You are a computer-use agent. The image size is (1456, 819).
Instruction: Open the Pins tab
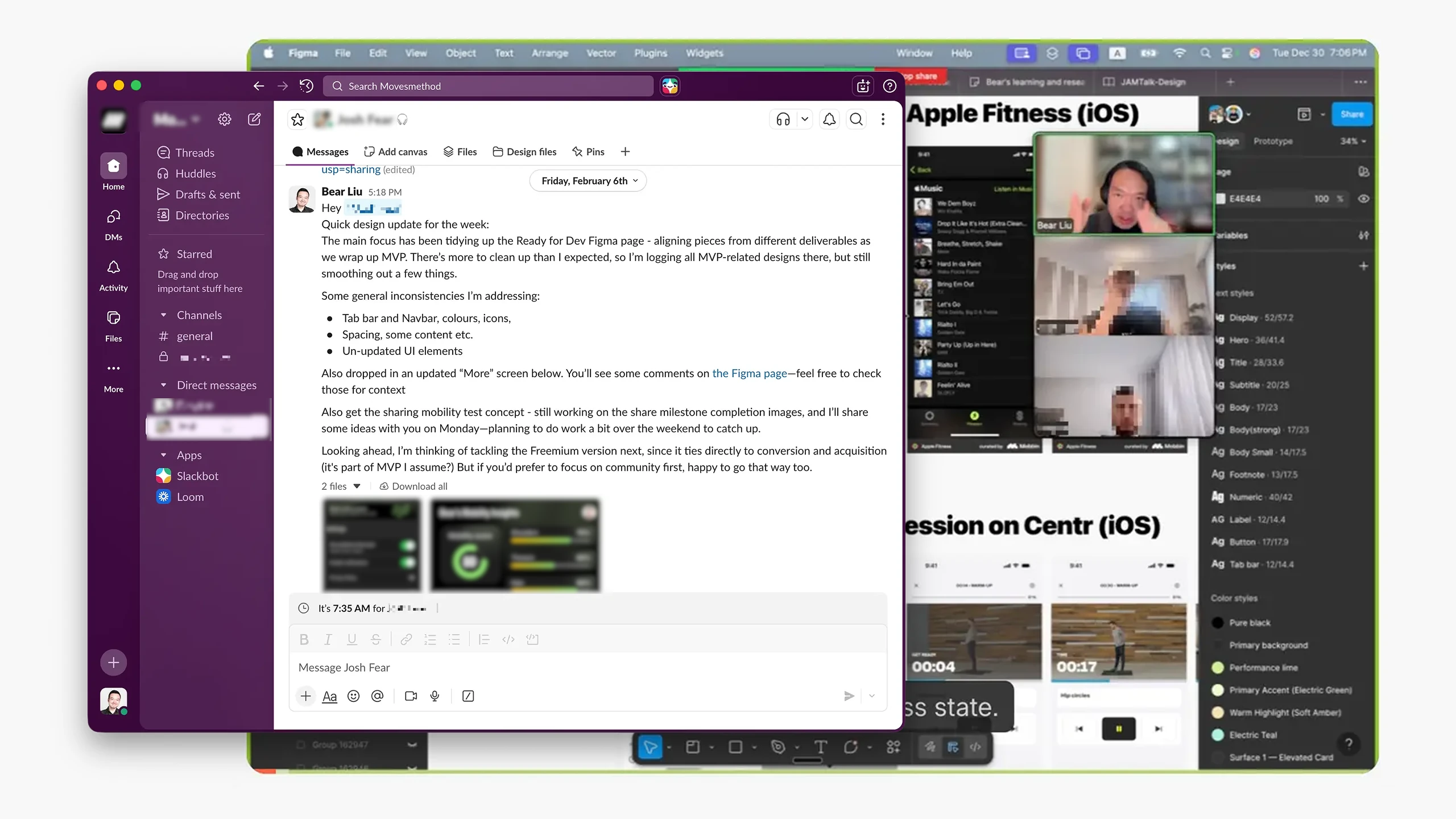click(x=588, y=152)
